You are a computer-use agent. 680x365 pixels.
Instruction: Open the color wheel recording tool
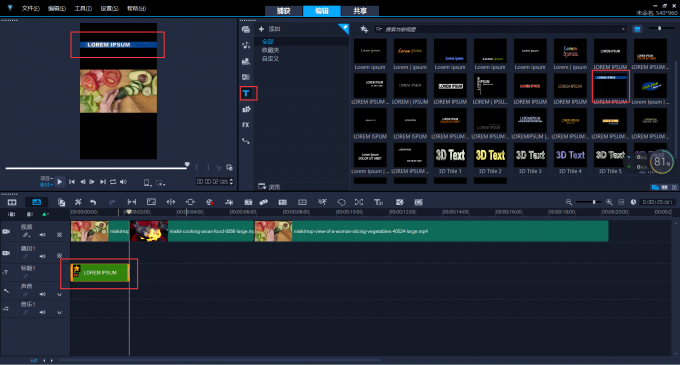[210, 202]
